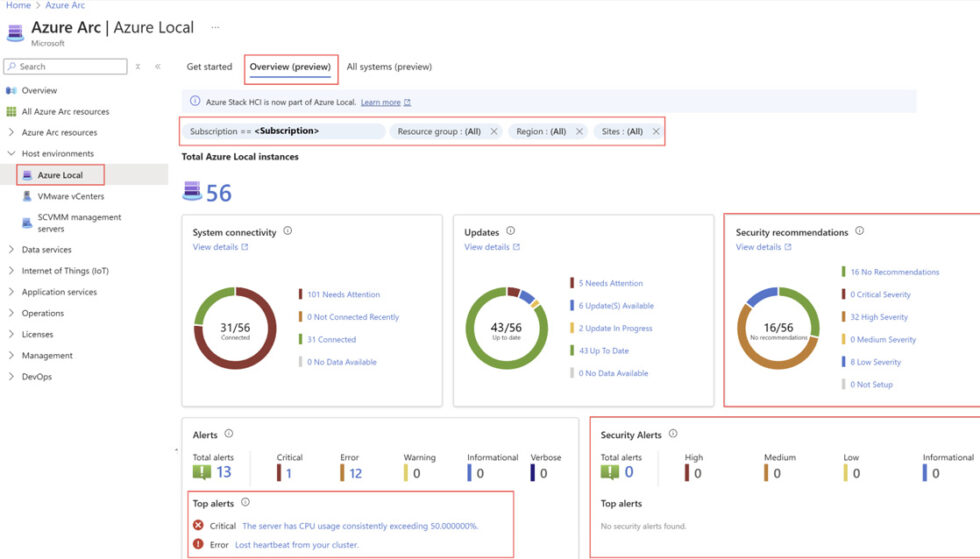Viewport: 980px width, 559px height.
Task: Click the Alerts info icon
Action: 229,433
